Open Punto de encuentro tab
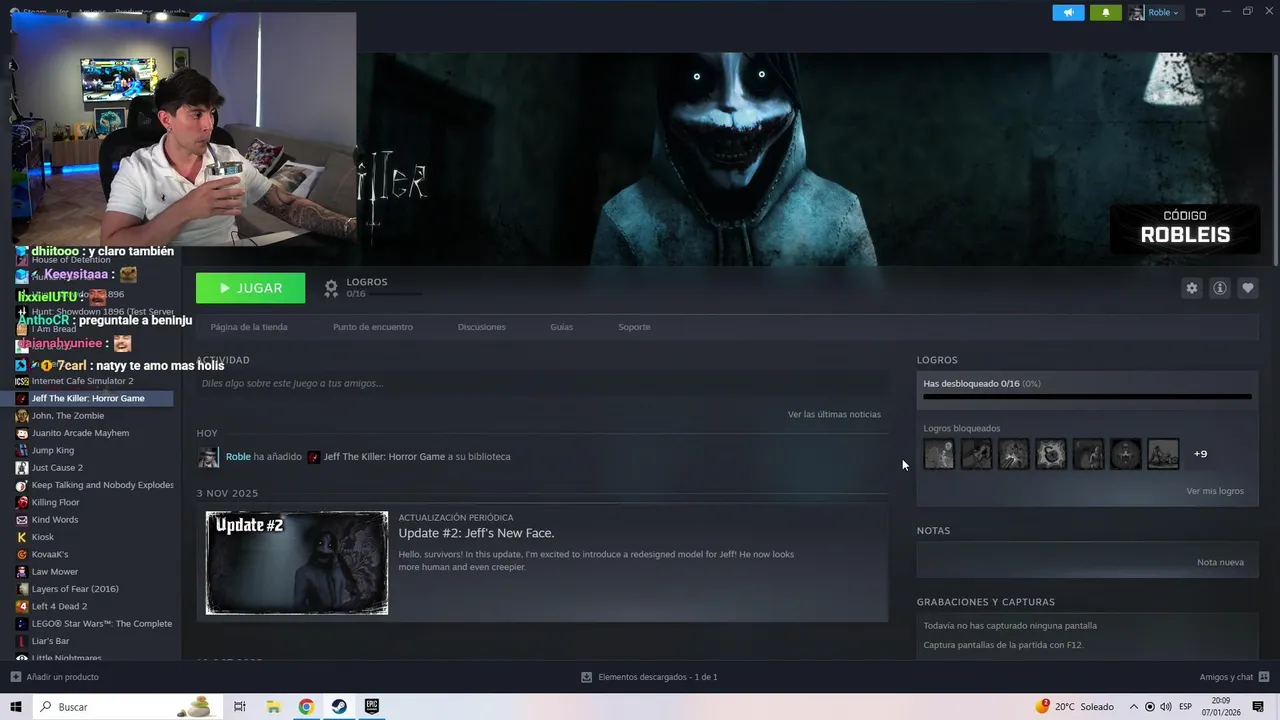1280x720 pixels. 373,327
